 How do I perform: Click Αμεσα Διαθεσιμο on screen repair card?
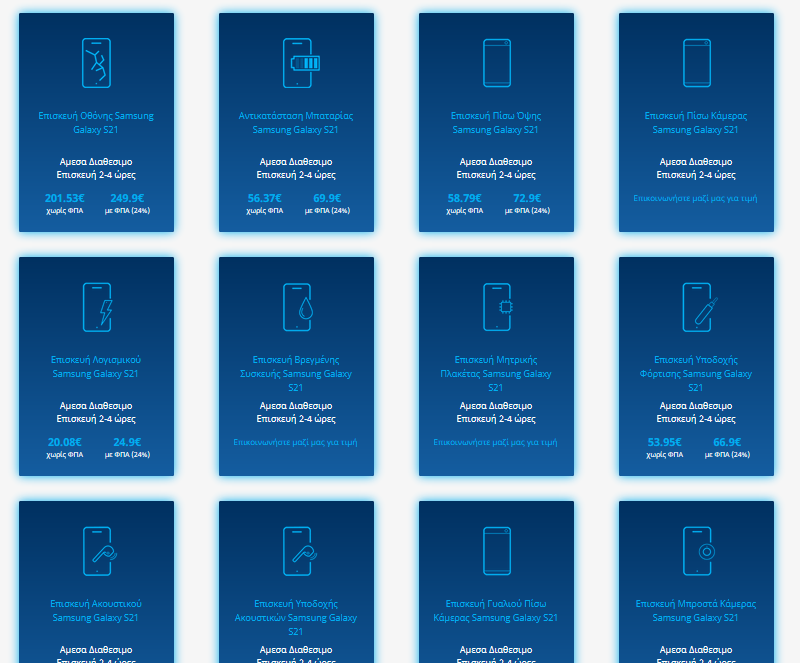(x=96, y=162)
